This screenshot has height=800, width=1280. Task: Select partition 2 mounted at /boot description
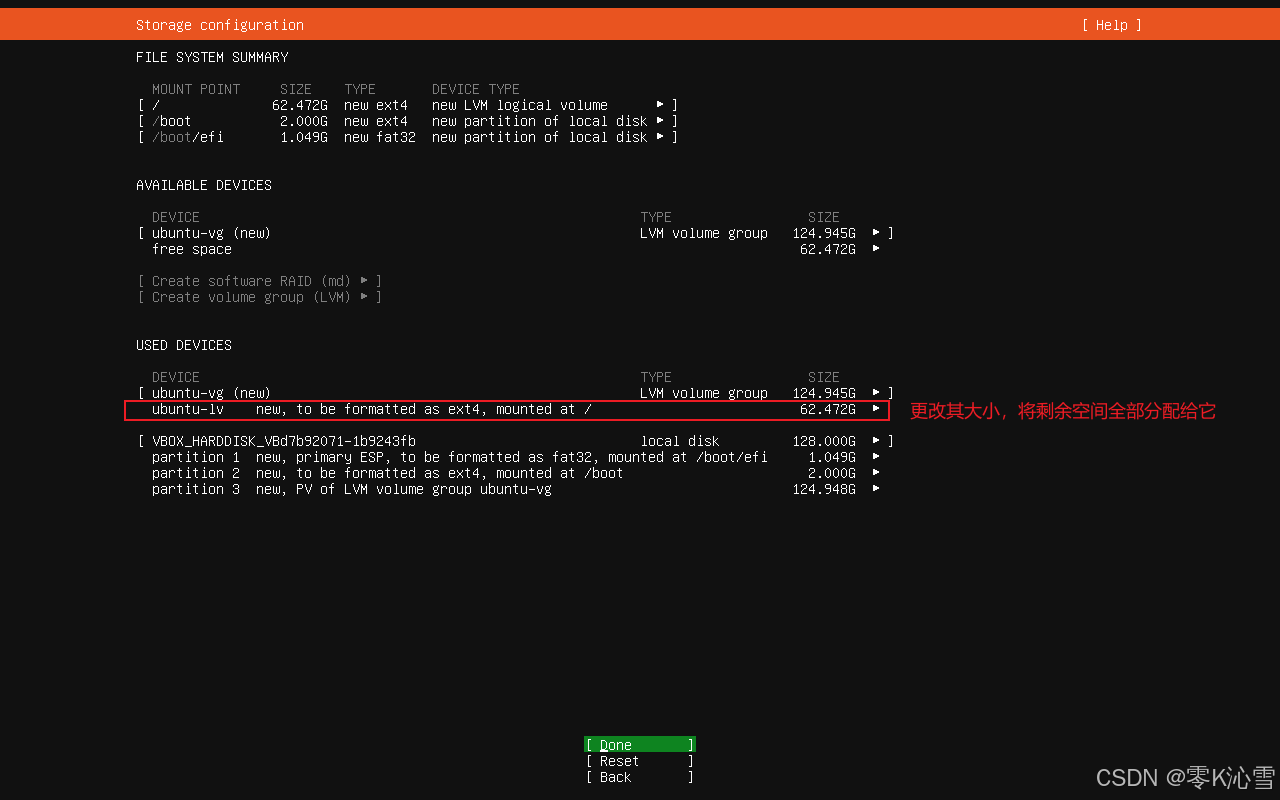[x=440, y=473]
